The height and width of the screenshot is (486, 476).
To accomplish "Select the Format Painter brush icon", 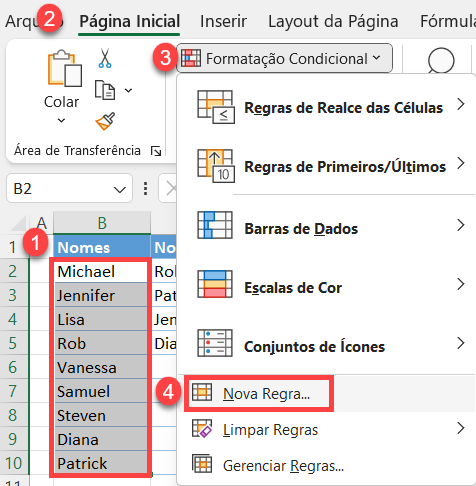I will coord(105,121).
